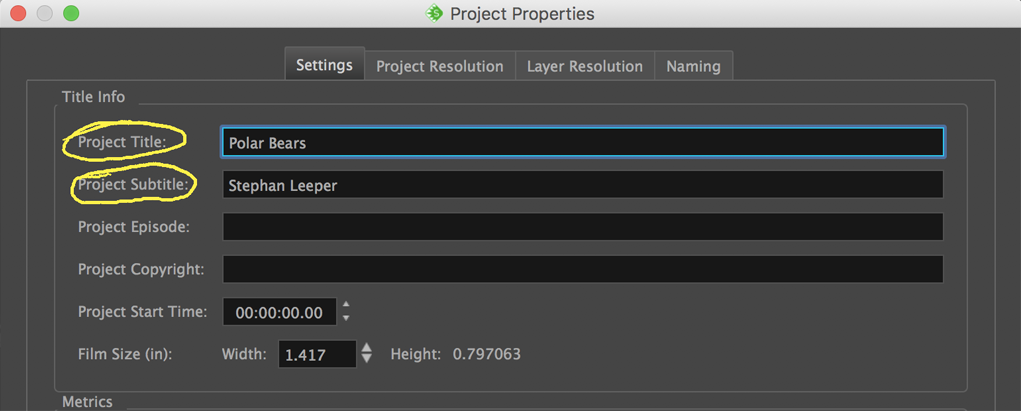This screenshot has width=1021, height=411.
Task: Focus the Project Subtitle field with Stephan Leeper
Action: [582, 185]
